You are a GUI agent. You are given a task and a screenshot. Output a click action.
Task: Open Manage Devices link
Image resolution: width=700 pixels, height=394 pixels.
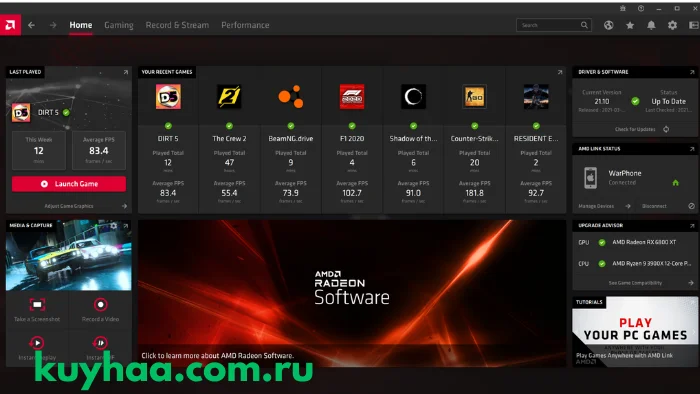(604, 206)
